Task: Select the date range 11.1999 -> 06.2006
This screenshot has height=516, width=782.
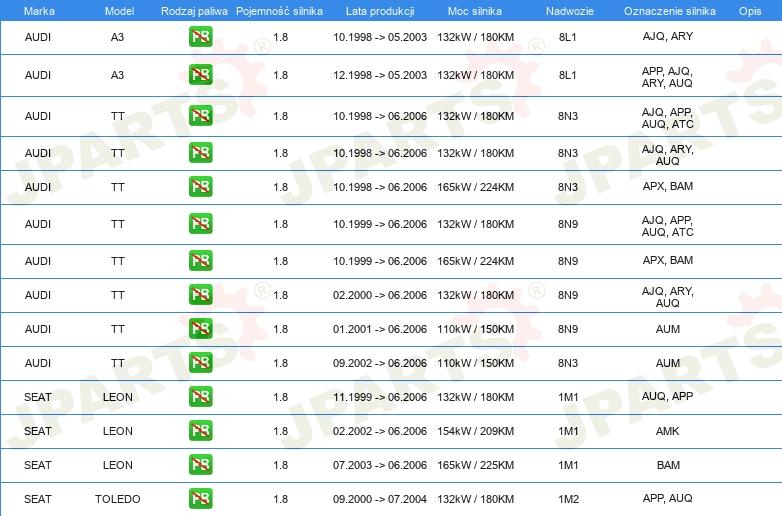Action: click(380, 397)
